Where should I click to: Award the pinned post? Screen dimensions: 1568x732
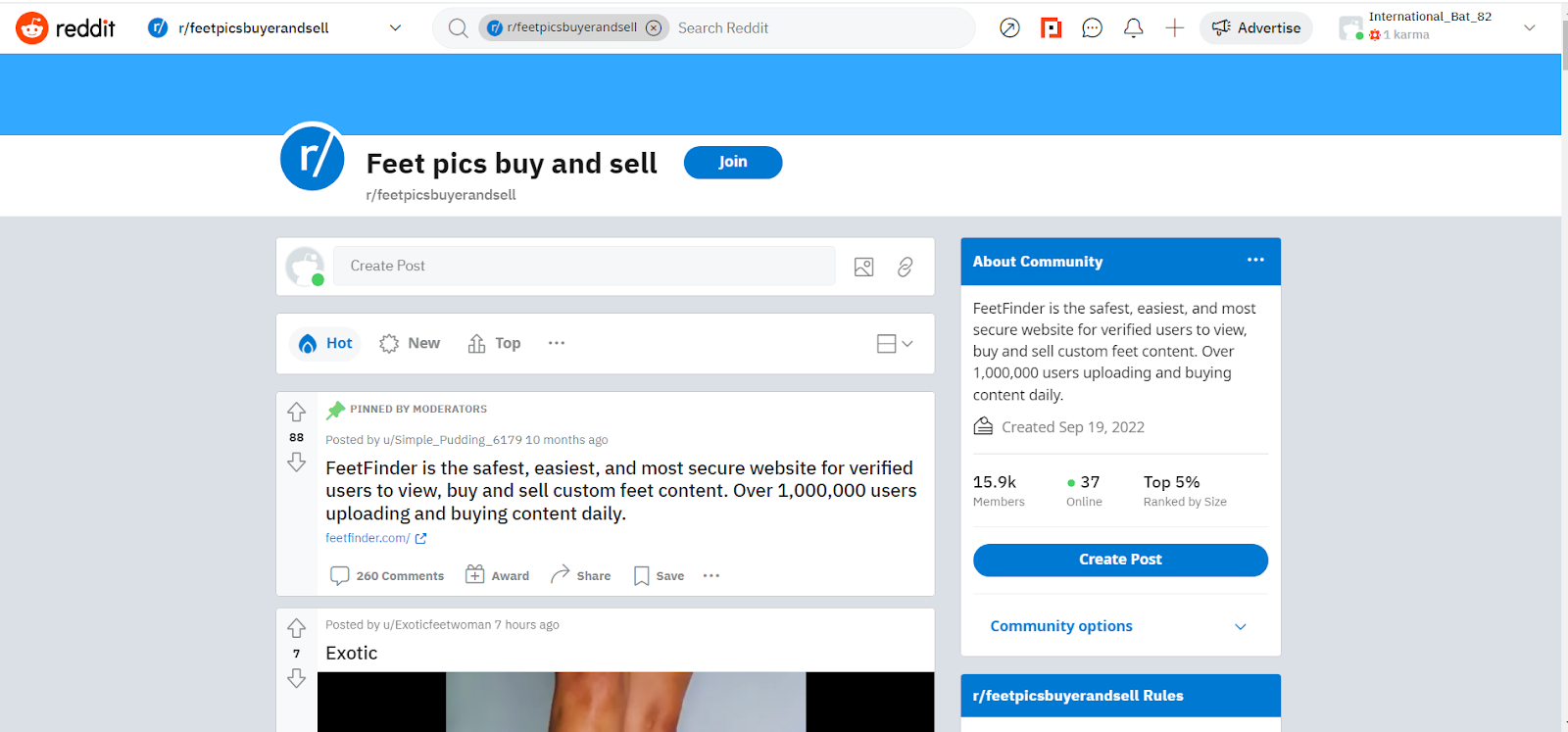(497, 576)
